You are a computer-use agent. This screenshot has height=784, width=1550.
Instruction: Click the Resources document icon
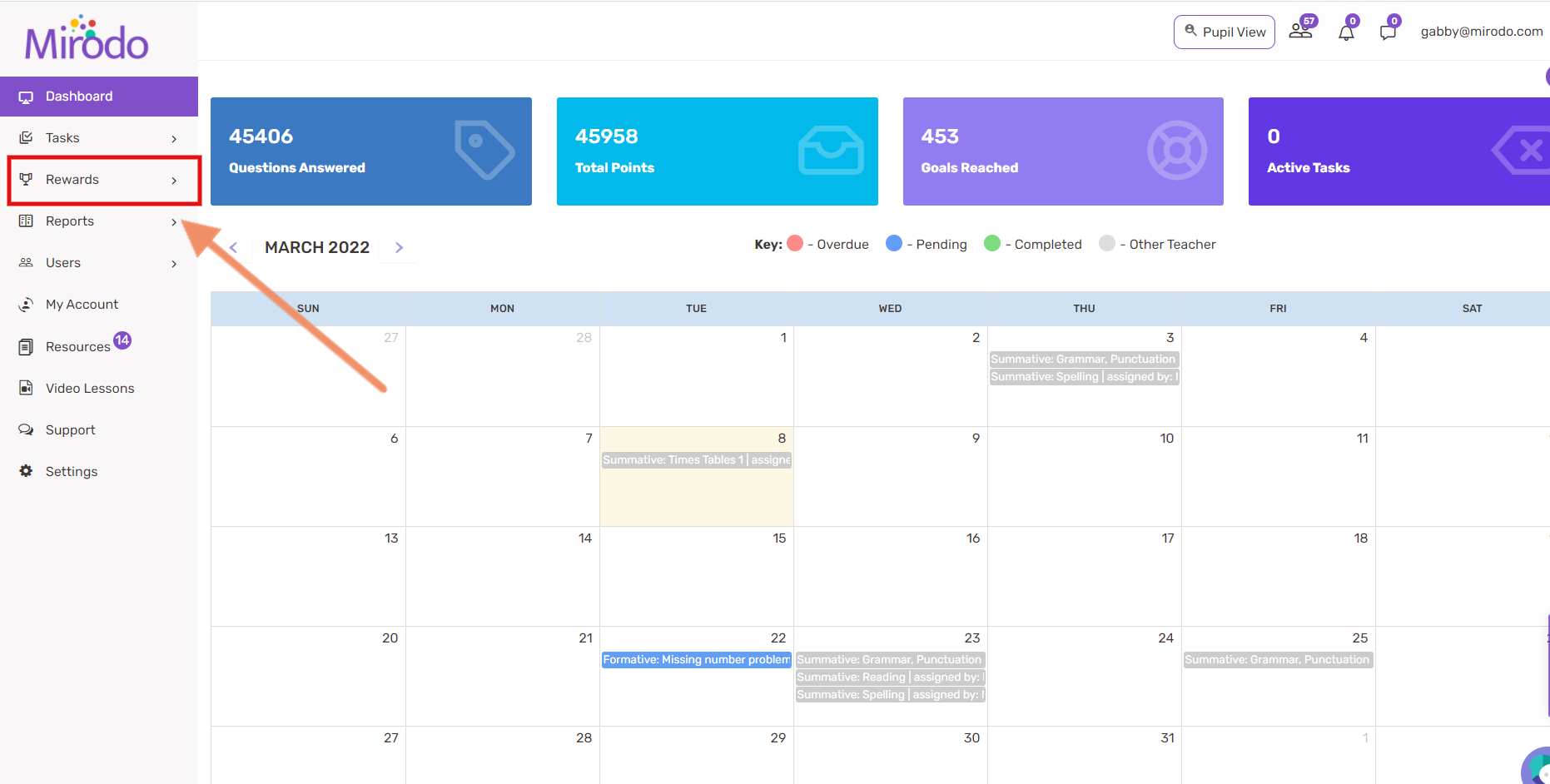(x=26, y=347)
